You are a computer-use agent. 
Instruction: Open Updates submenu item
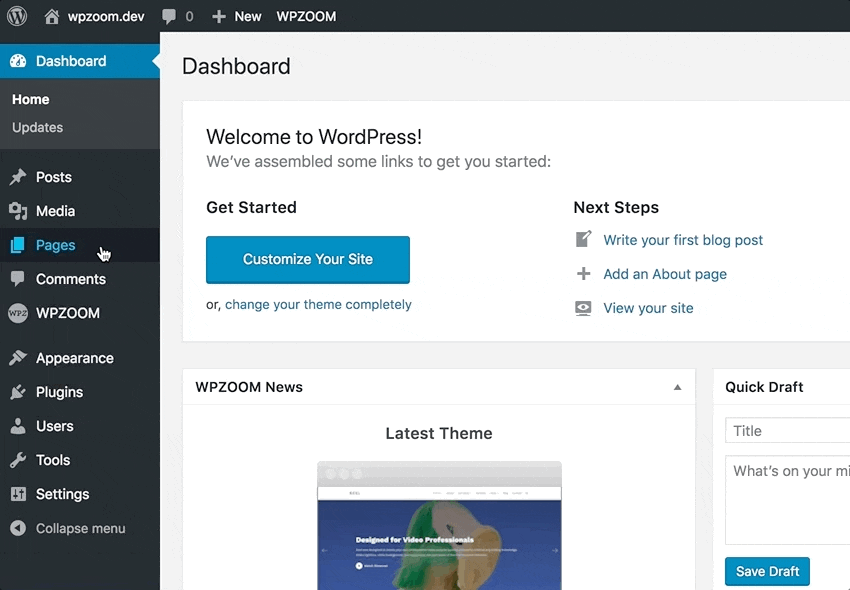[x=37, y=127]
